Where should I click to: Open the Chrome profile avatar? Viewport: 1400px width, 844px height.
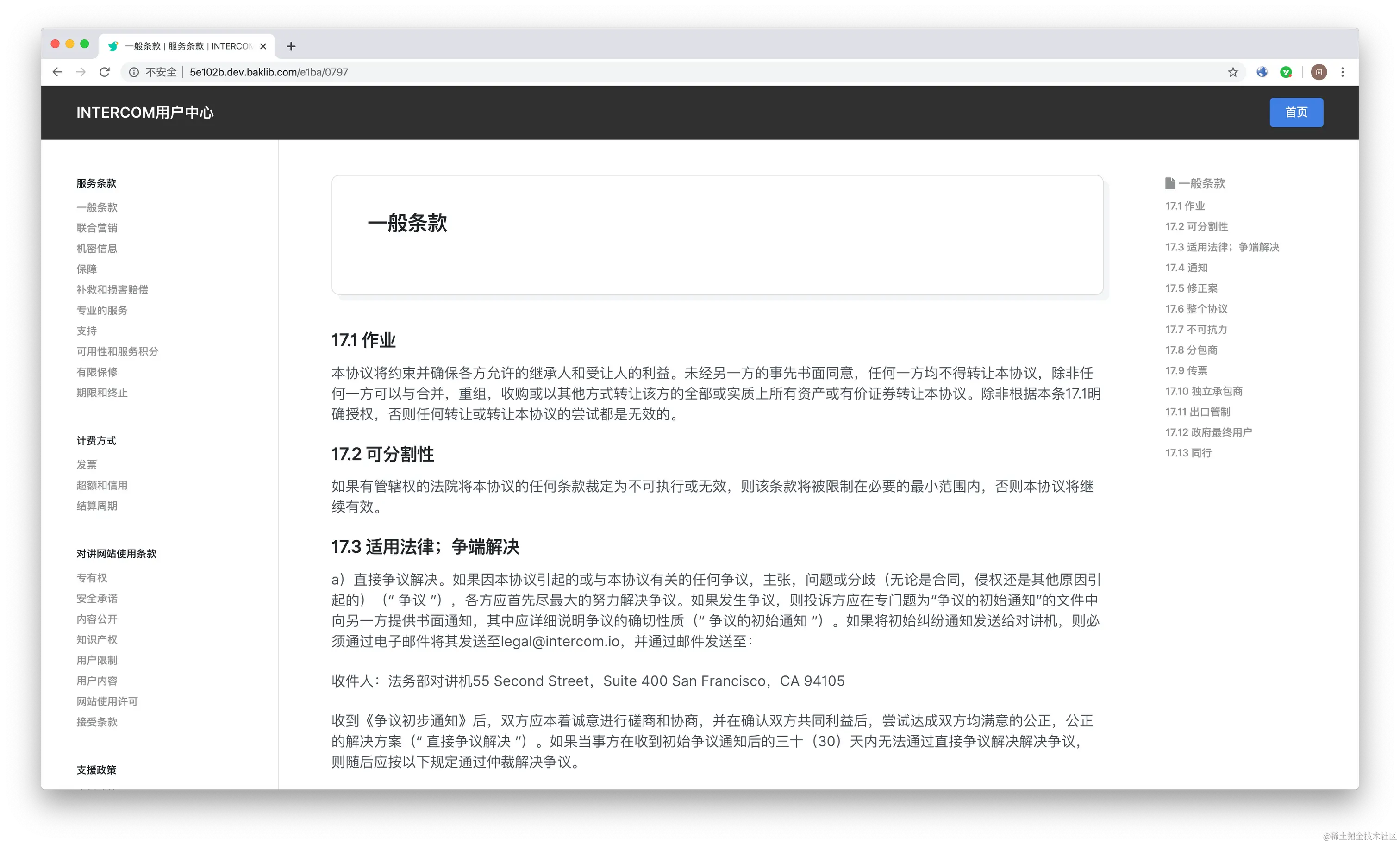1319,72
